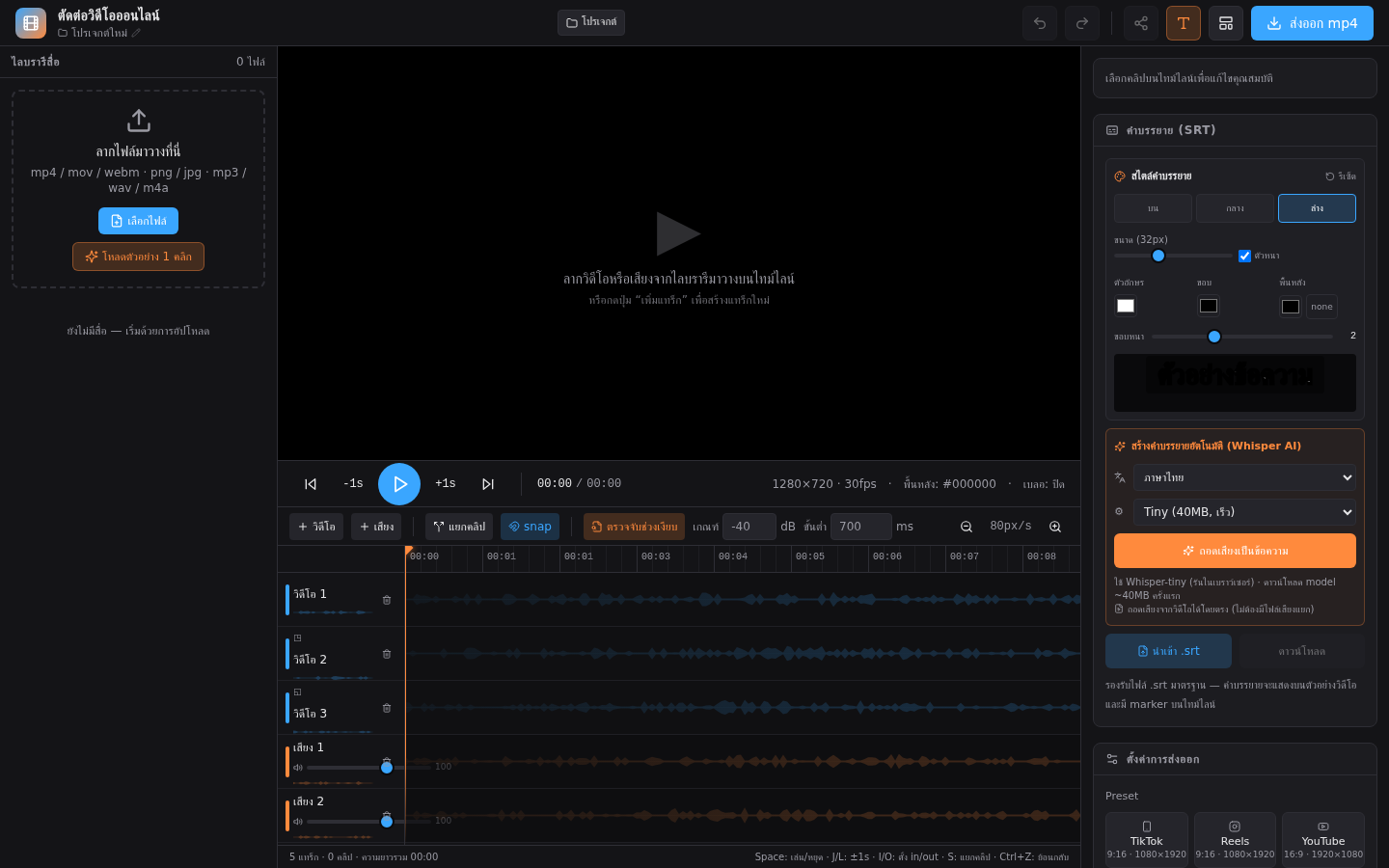The height and width of the screenshot is (868, 1389).
Task: Toggle the snap option
Action: click(530, 527)
